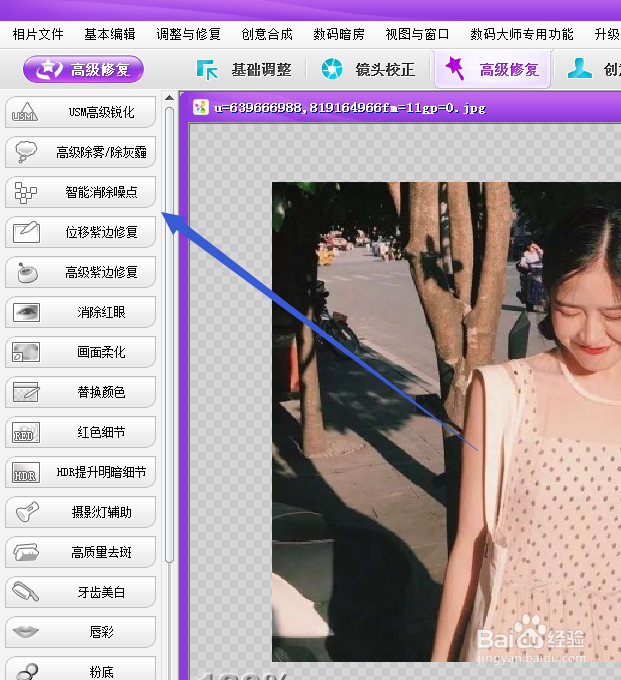Open the 调整与修复 menu
This screenshot has width=621, height=680.
point(189,34)
